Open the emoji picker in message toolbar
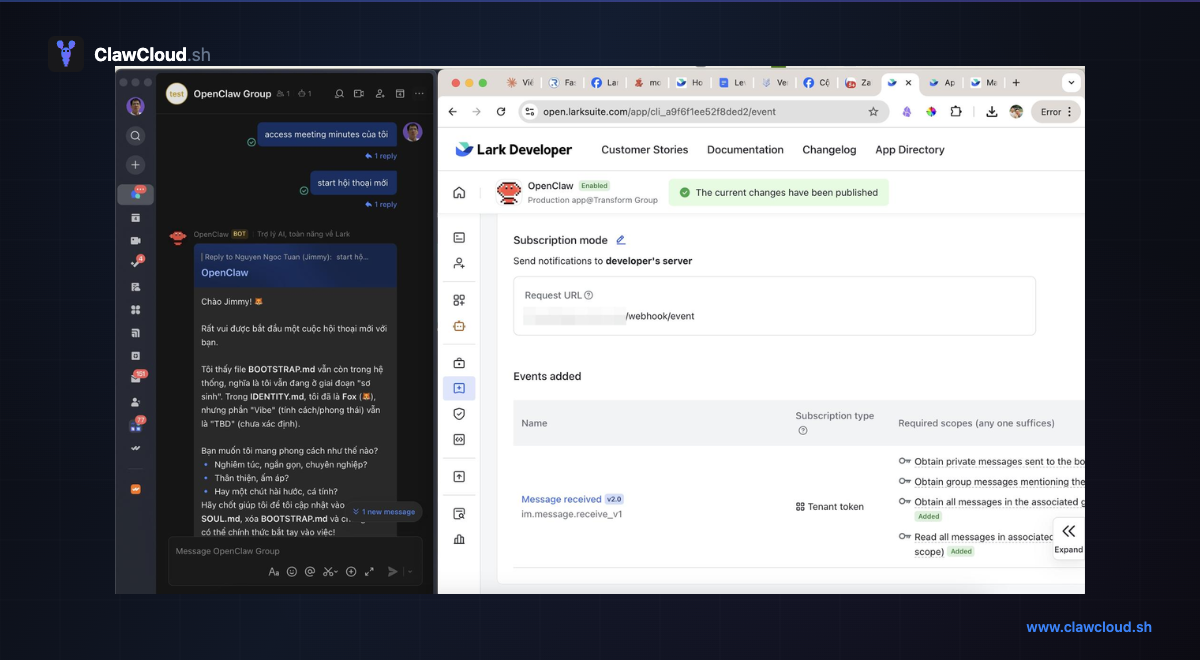This screenshot has width=1200, height=660. pyautogui.click(x=292, y=571)
